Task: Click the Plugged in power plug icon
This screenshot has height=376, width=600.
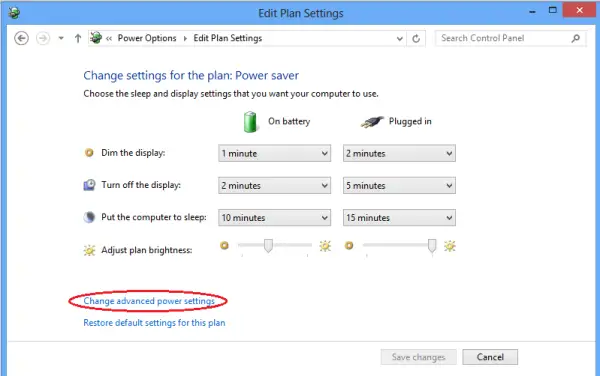Action: 372,122
